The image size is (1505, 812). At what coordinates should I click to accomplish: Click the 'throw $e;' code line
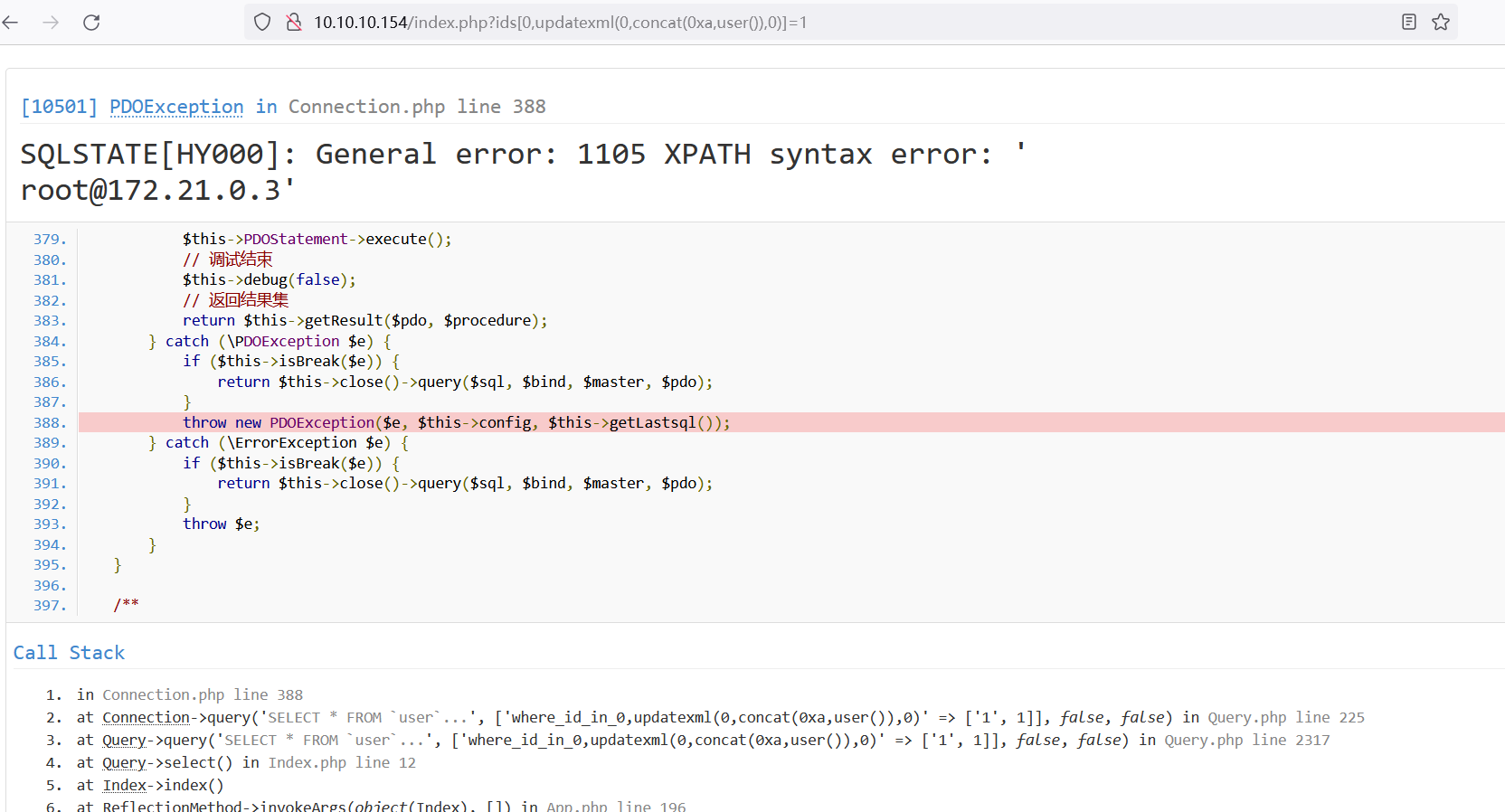point(222,524)
